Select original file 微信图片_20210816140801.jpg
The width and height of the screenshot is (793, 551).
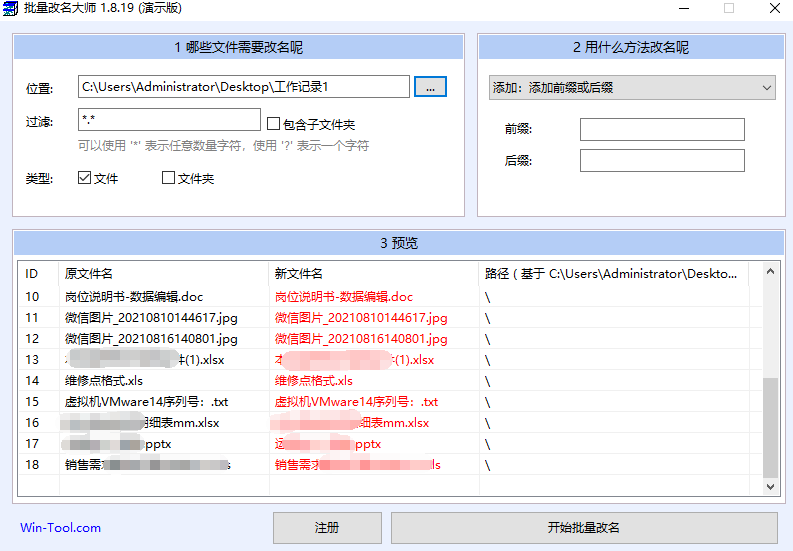(151, 339)
